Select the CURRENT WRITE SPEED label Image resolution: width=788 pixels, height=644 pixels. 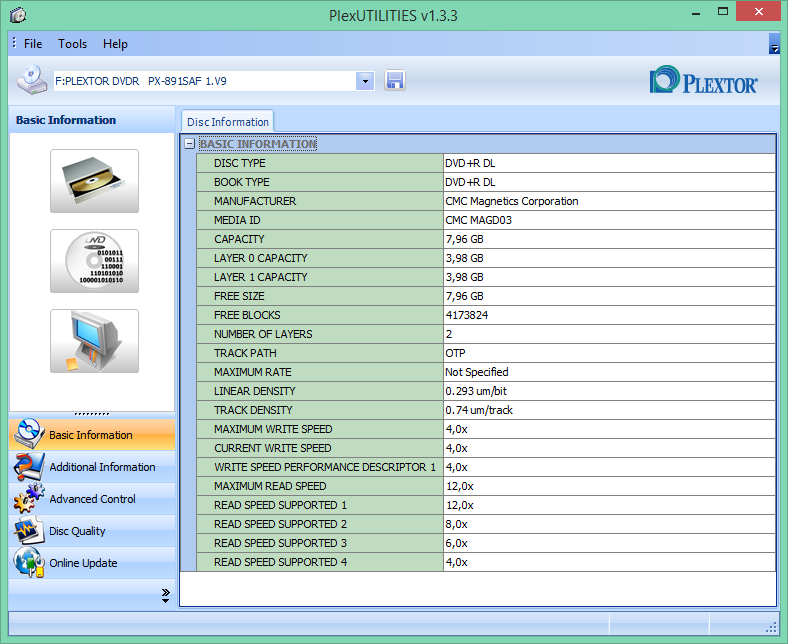coord(272,448)
